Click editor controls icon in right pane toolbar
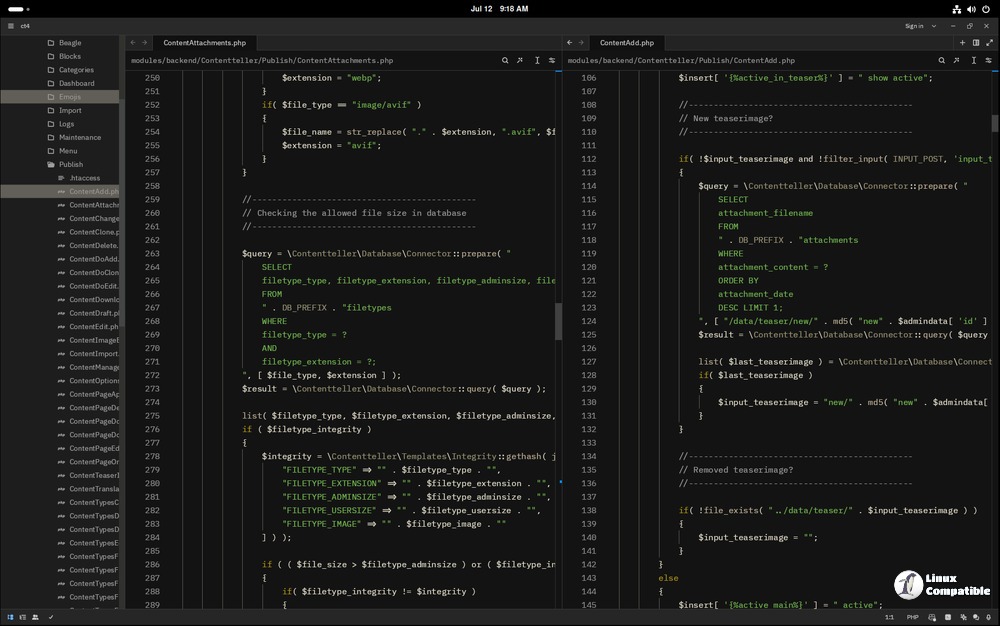Viewport: 1000px width, 626px height. (989, 61)
